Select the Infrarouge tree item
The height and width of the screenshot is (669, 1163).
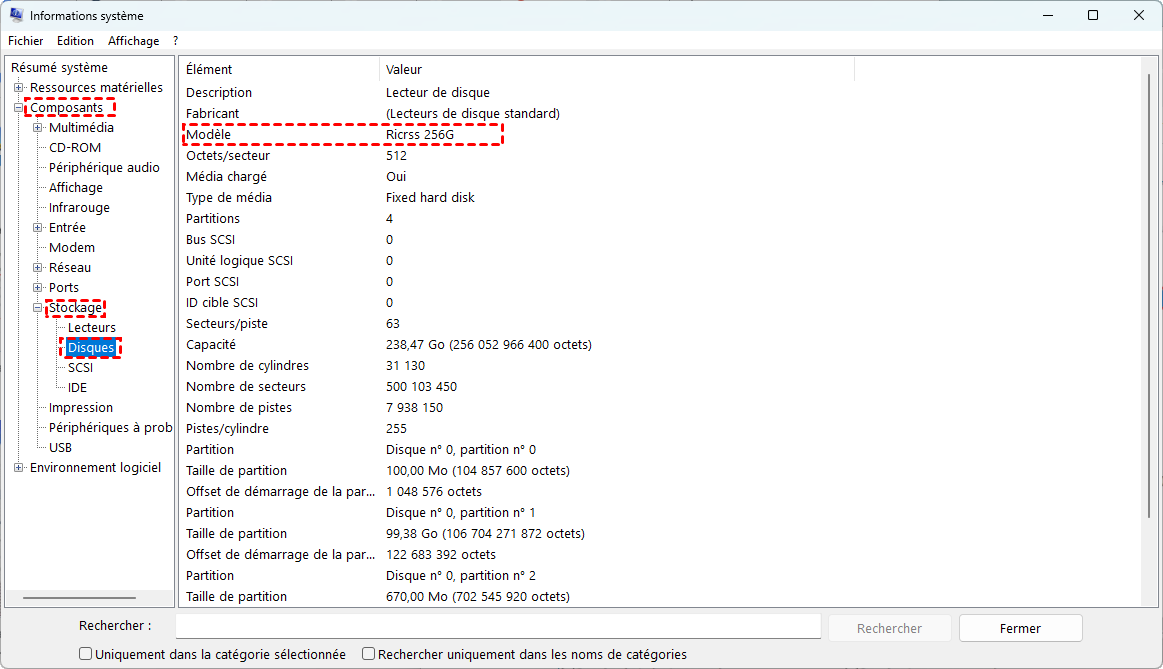(79, 208)
